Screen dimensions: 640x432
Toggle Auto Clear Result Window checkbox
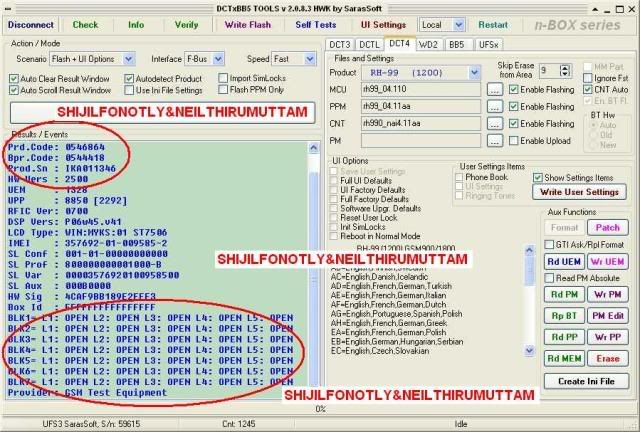14,78
